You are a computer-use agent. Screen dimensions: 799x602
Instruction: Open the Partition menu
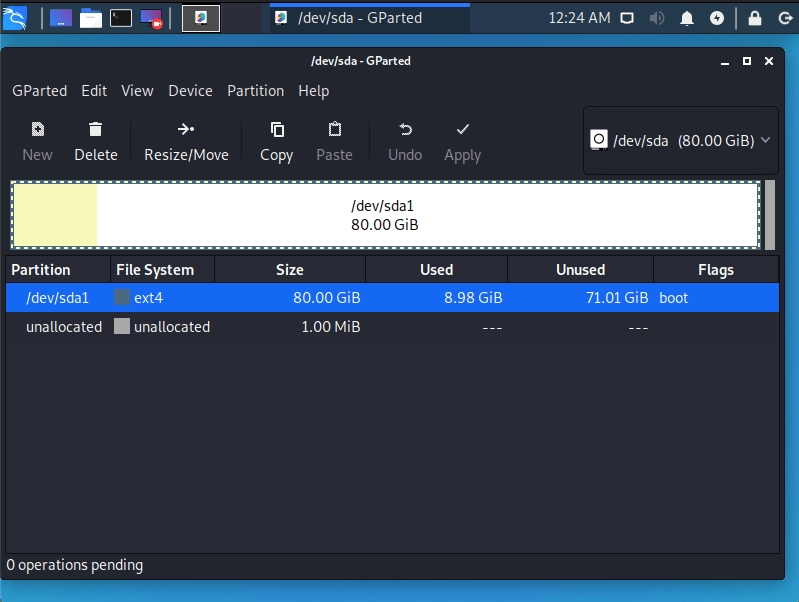(255, 91)
